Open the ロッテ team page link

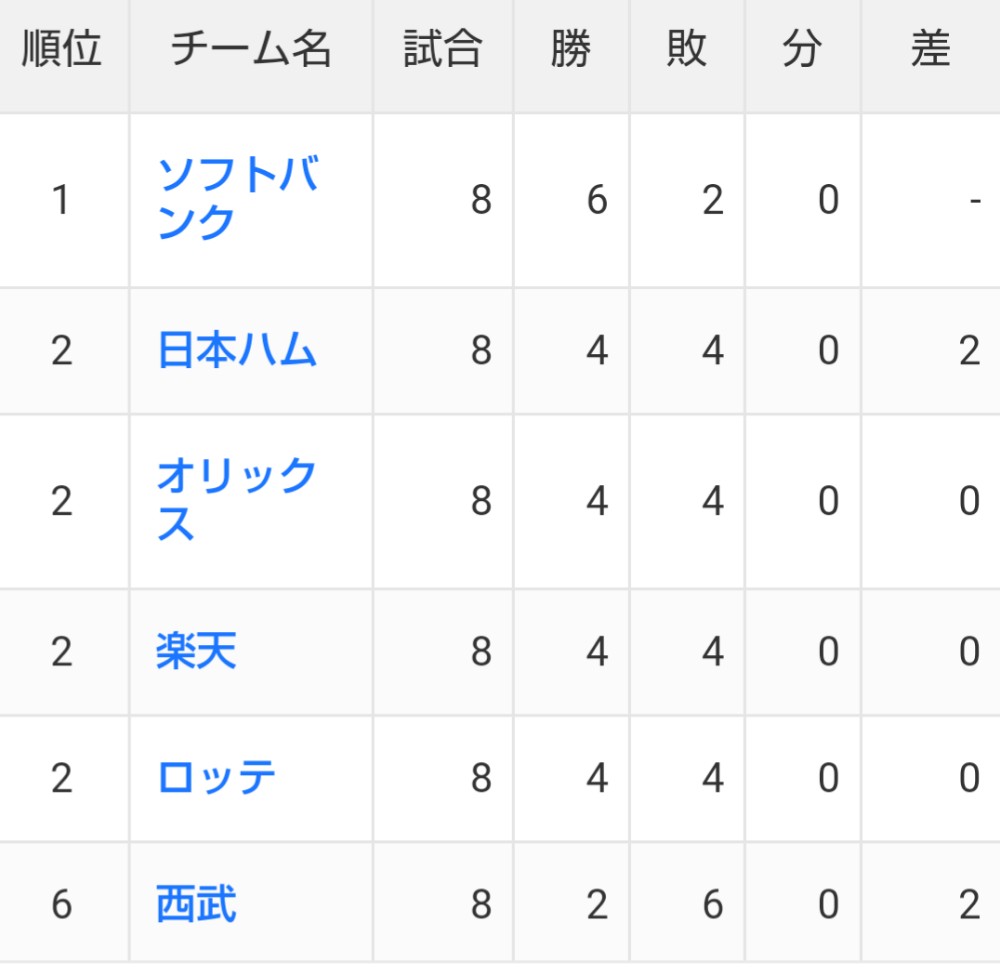point(217,778)
